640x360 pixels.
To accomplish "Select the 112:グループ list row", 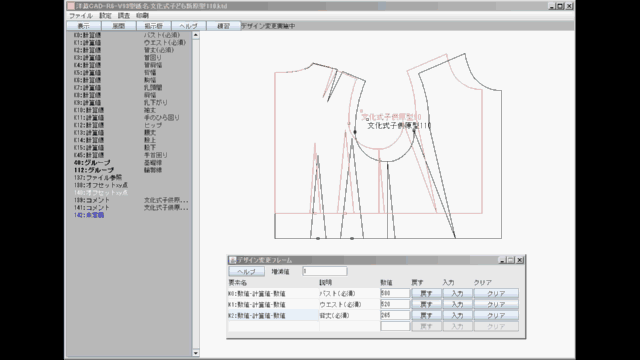I will coord(129,170).
